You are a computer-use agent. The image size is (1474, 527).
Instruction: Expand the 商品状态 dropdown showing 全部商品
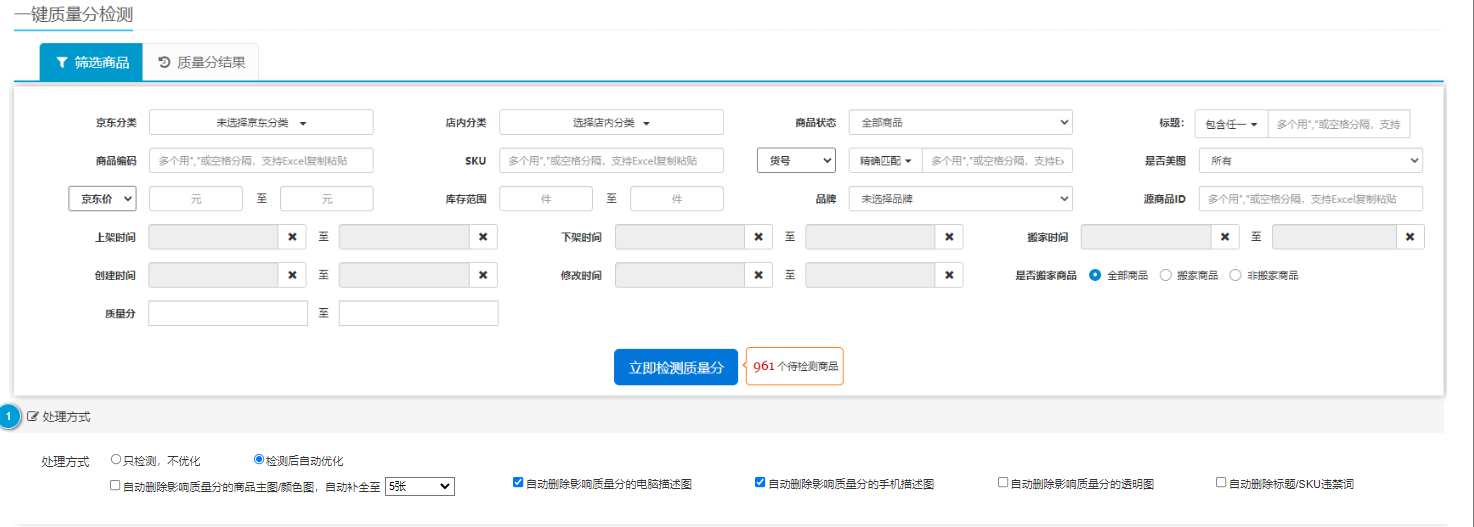pos(960,122)
